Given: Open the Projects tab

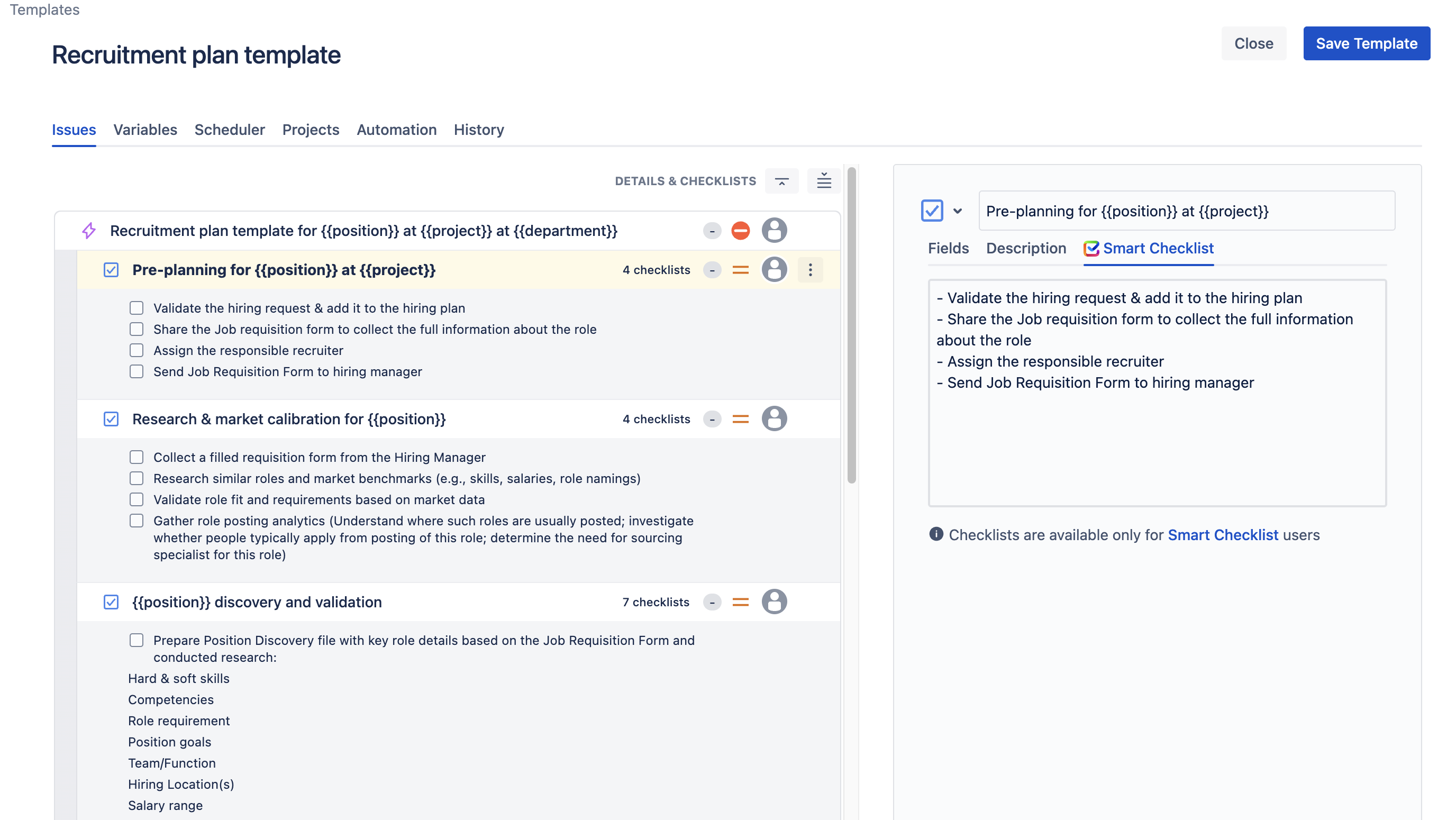Looking at the screenshot, I should tap(311, 130).
